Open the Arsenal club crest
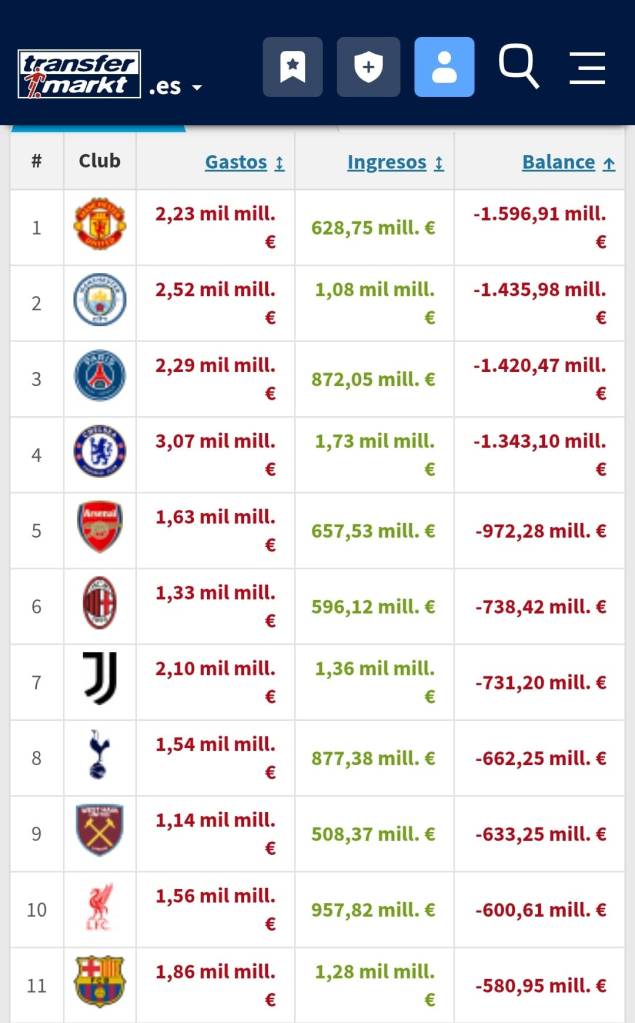Screen dimensions: 635x1023 [x=100, y=528]
